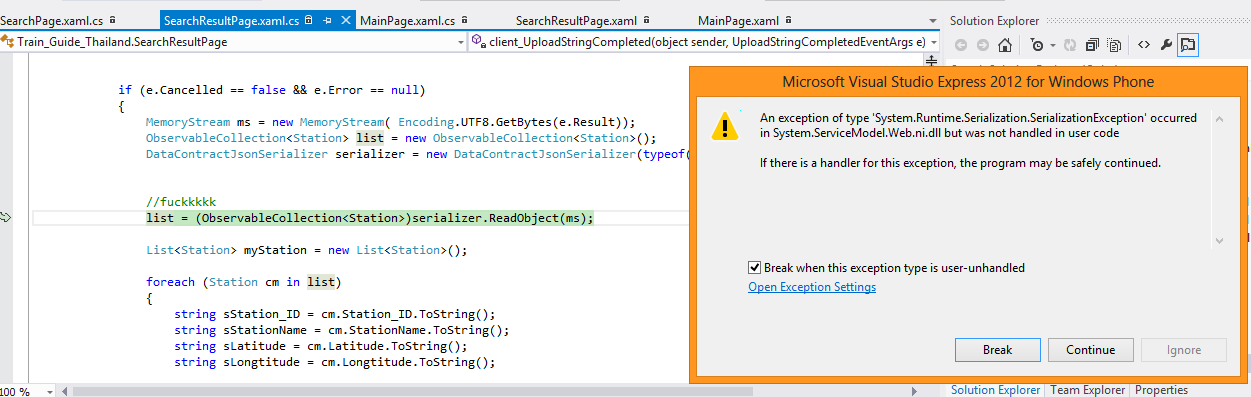Image resolution: width=1251 pixels, height=397 pixels.
Task: Uncheck Break when this exception type is user-unhandled
Action: 754,268
